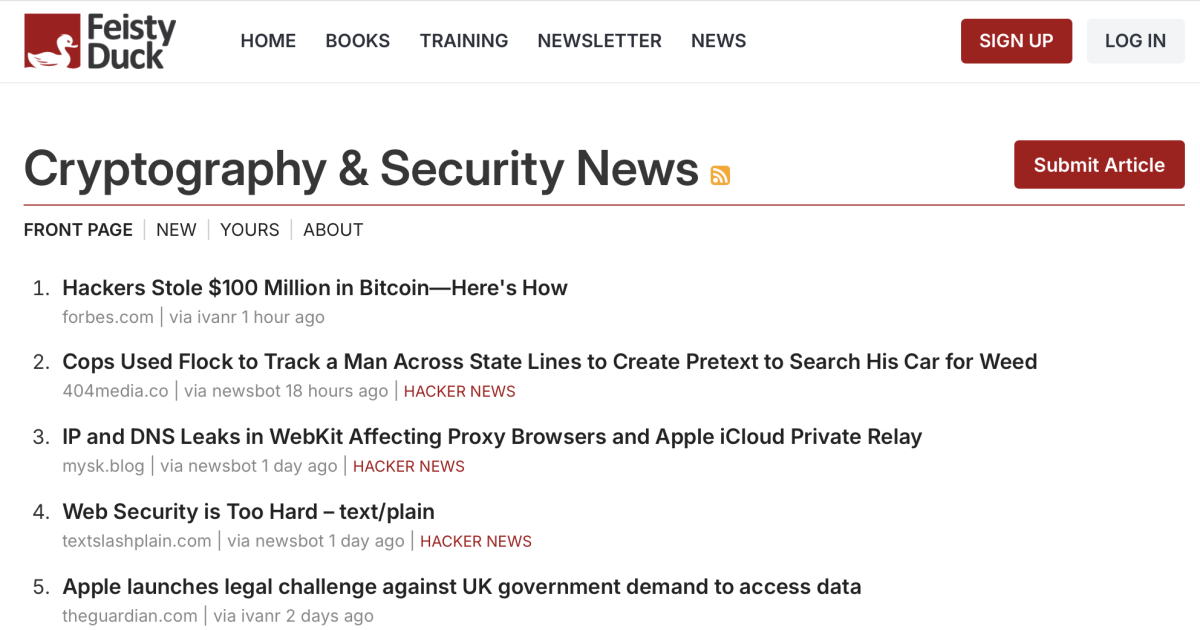
Task: Open the Web Security is Too Hard link
Action: (x=248, y=512)
